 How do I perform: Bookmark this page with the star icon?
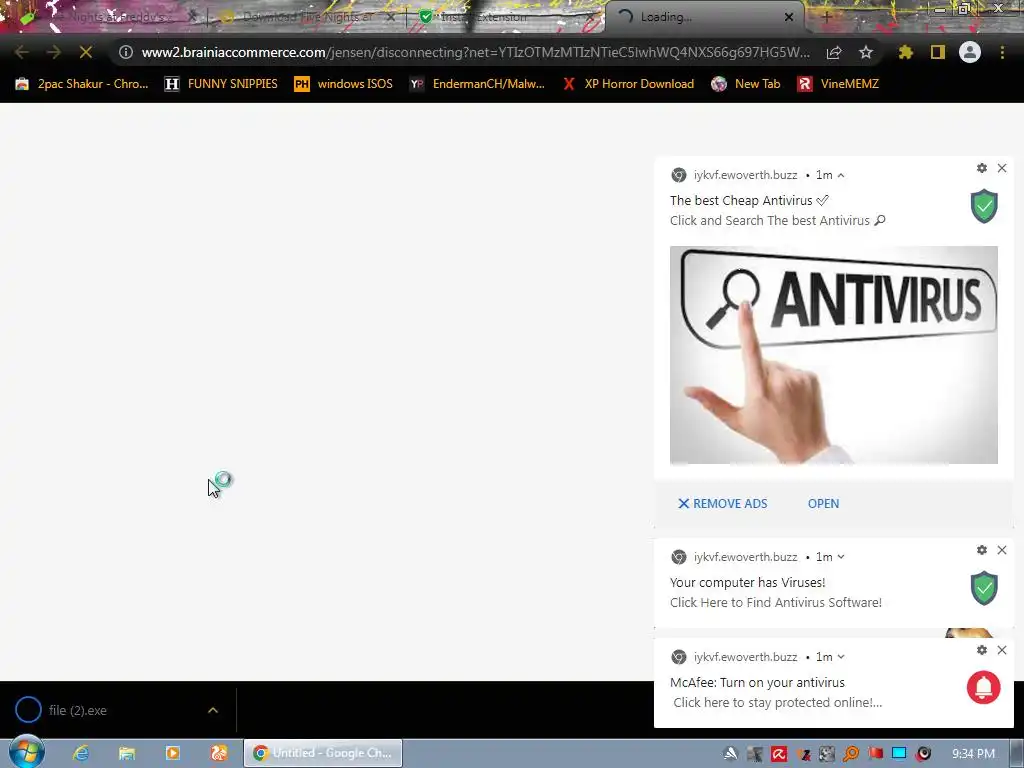point(866,52)
